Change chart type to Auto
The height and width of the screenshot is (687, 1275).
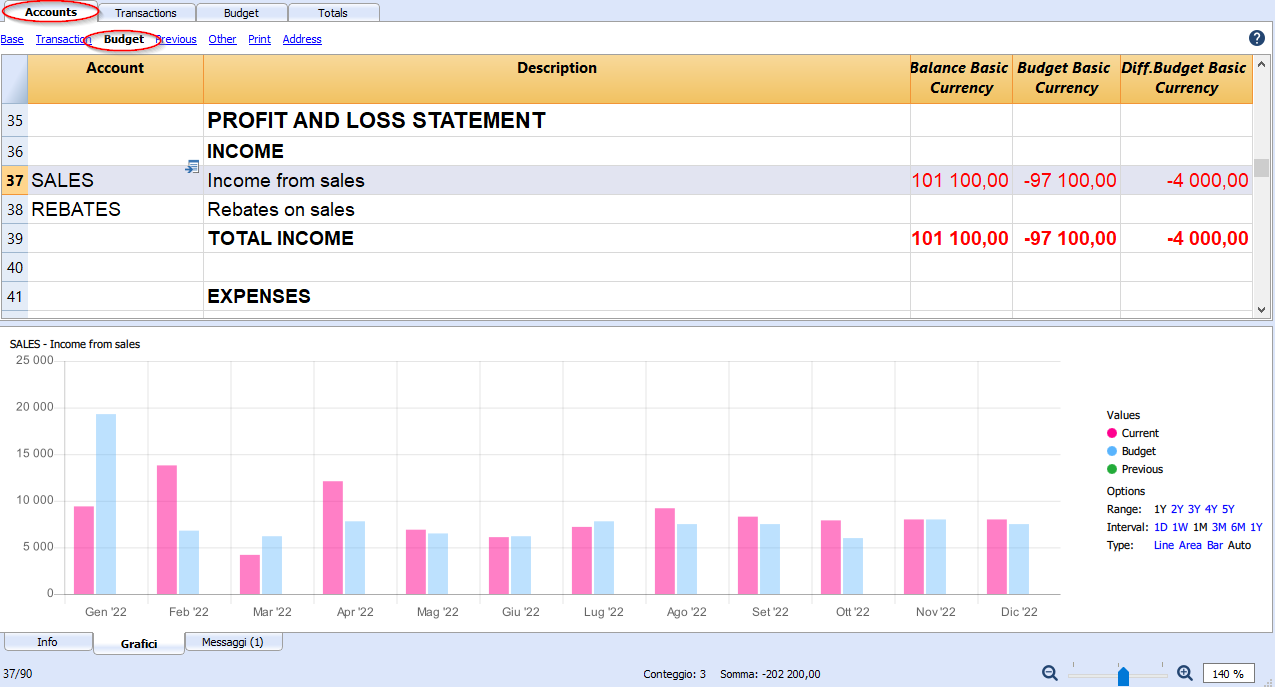[x=1239, y=545]
